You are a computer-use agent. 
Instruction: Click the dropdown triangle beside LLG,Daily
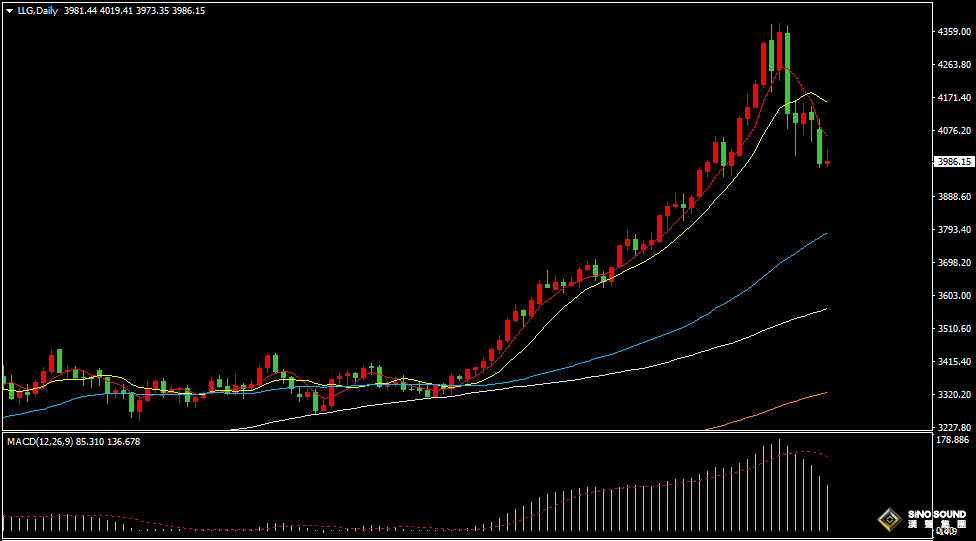(x=9, y=10)
